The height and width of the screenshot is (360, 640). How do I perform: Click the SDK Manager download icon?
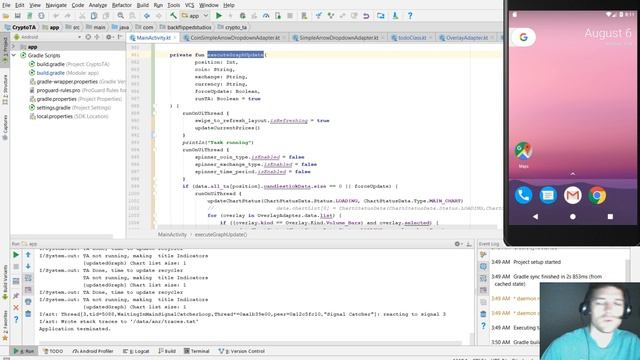(x=395, y=16)
